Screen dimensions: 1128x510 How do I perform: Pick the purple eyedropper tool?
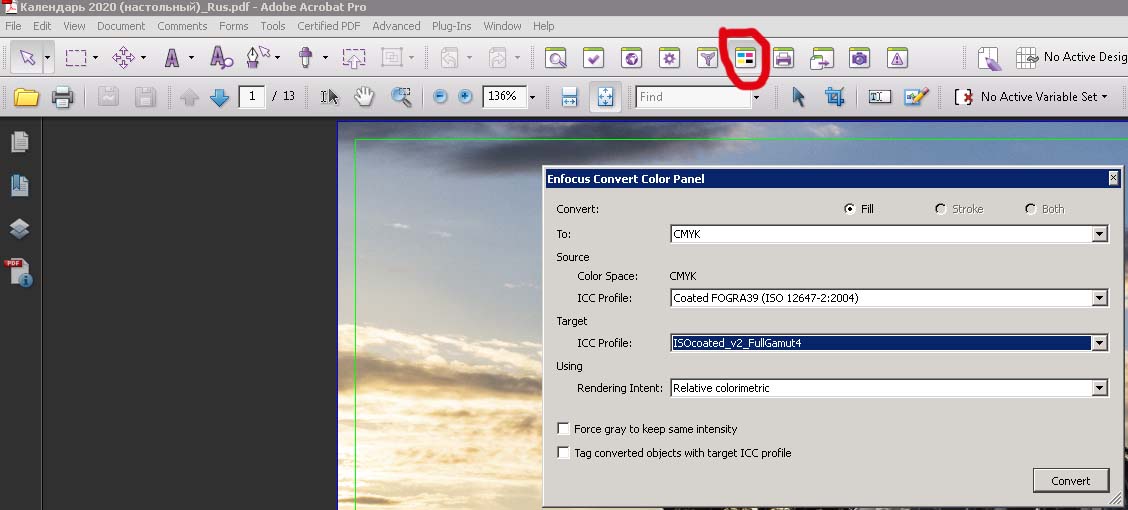pos(306,58)
